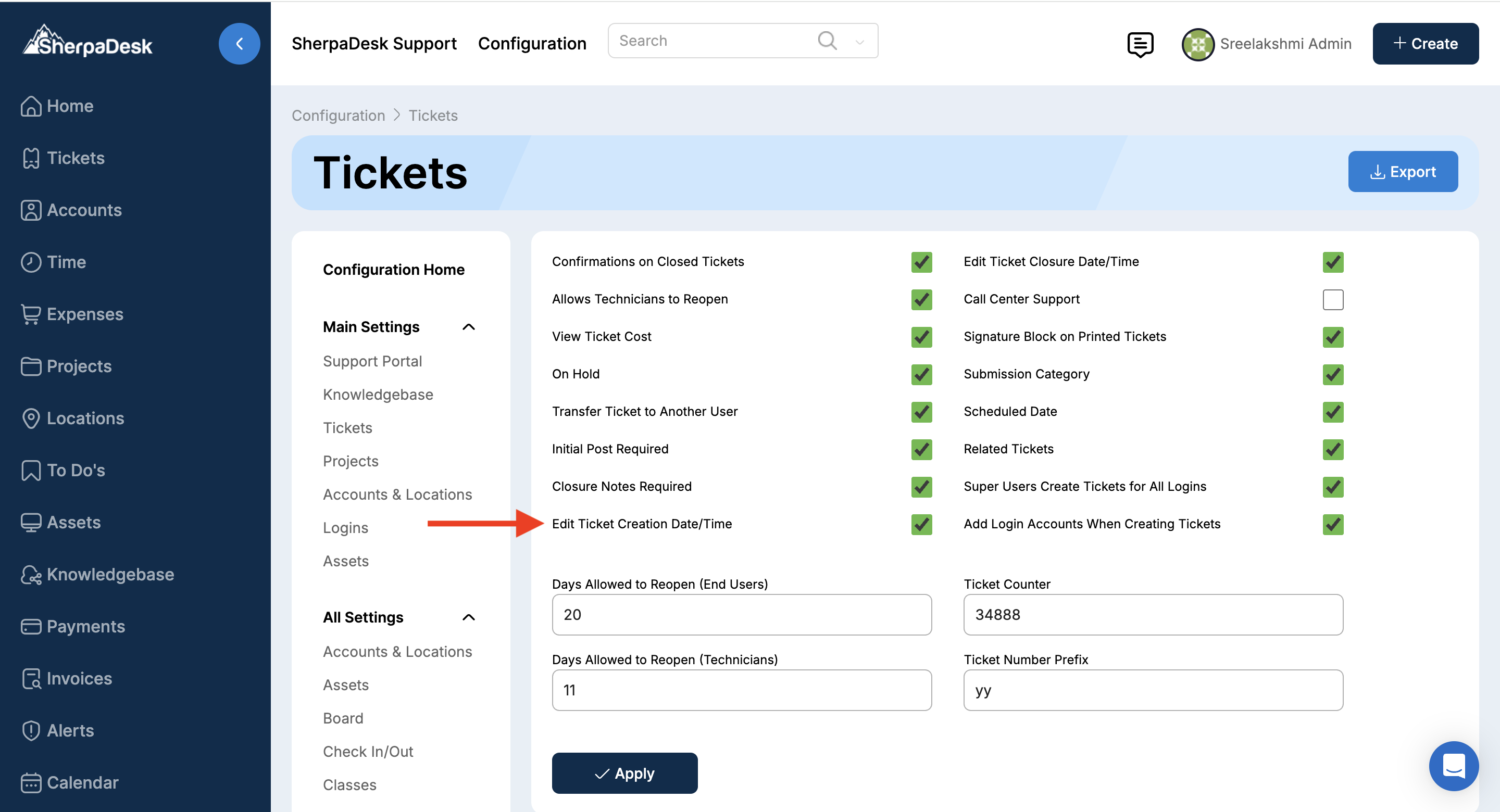
Task: Collapse the Main Settings section
Action: (x=468, y=327)
